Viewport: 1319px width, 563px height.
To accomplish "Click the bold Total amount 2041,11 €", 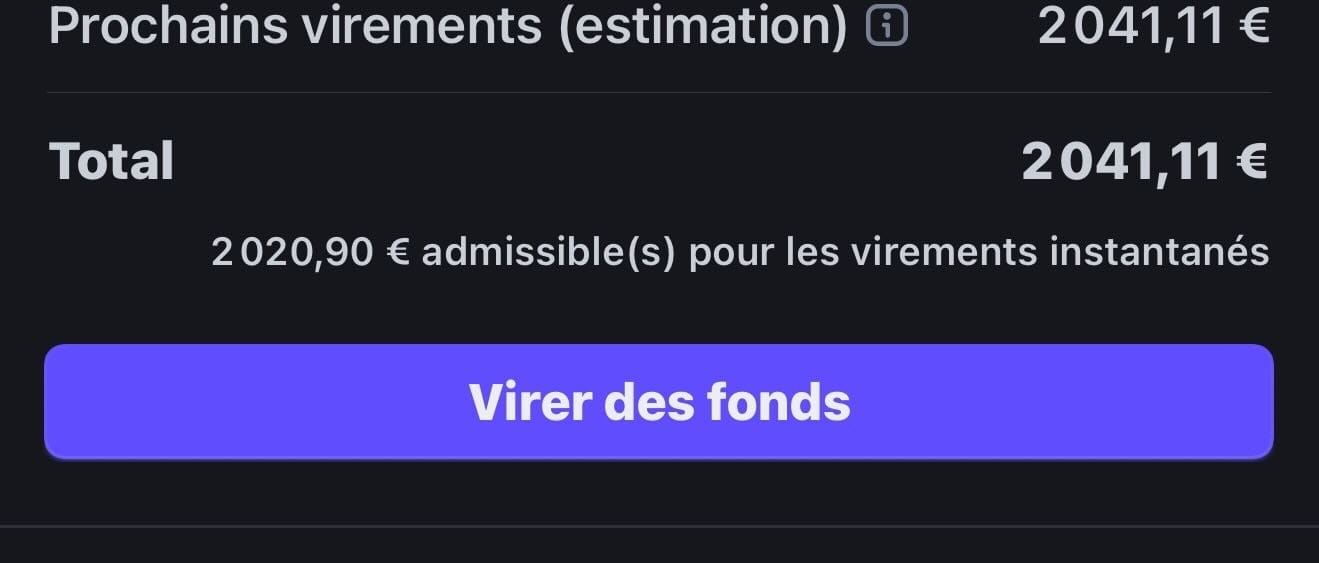I will pos(1145,161).
